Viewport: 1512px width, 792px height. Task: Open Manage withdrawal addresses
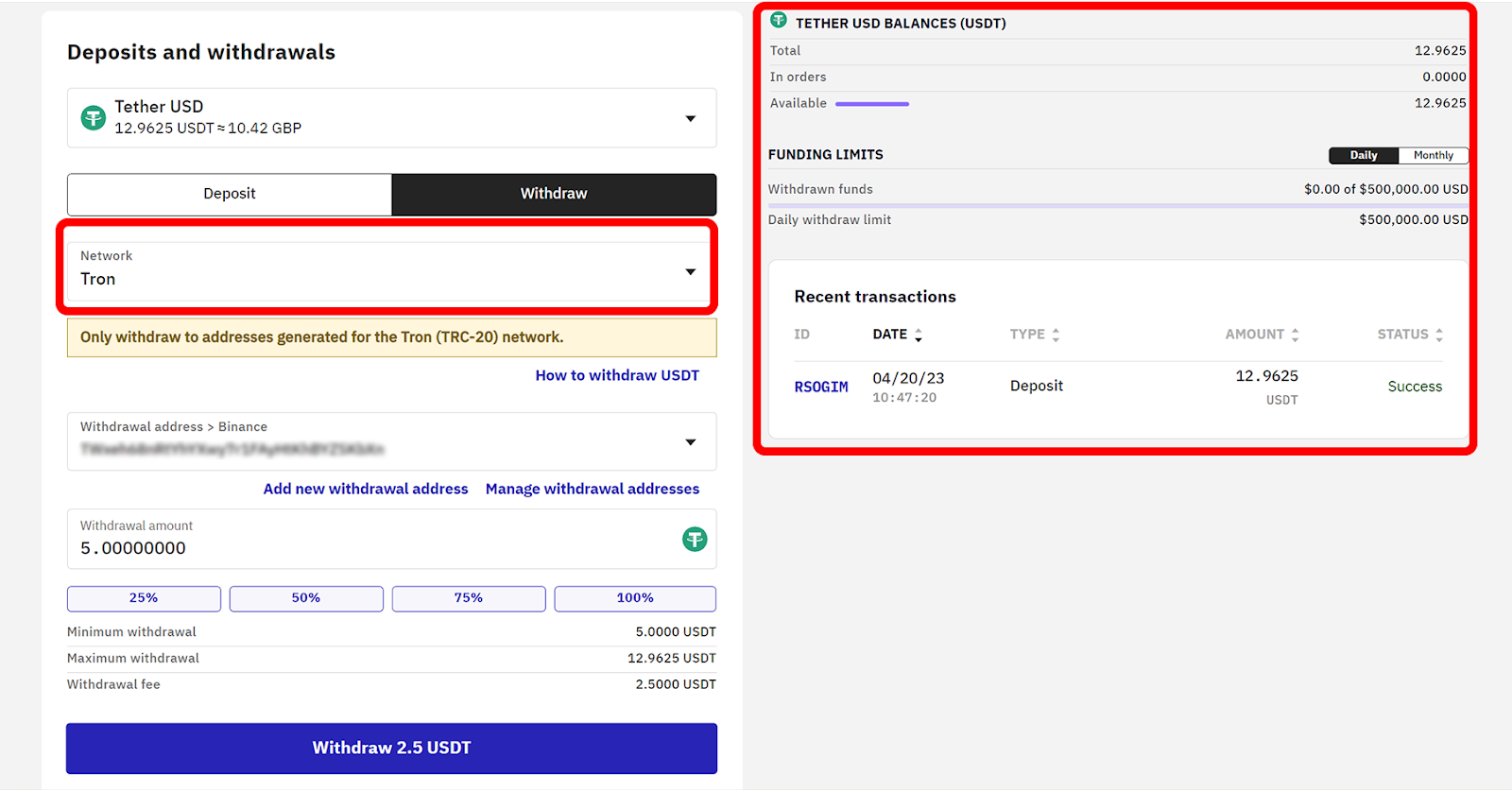point(593,489)
